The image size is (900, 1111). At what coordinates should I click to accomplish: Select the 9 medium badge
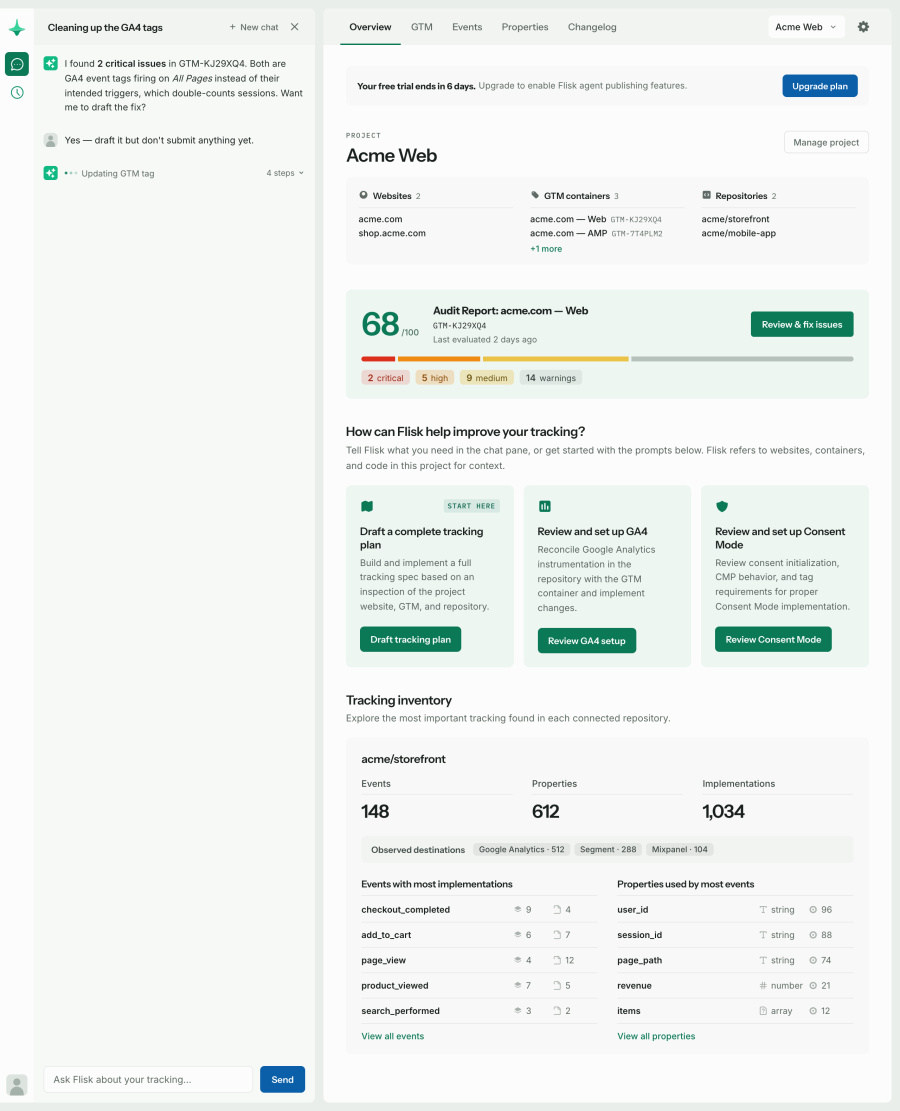[x=486, y=378]
